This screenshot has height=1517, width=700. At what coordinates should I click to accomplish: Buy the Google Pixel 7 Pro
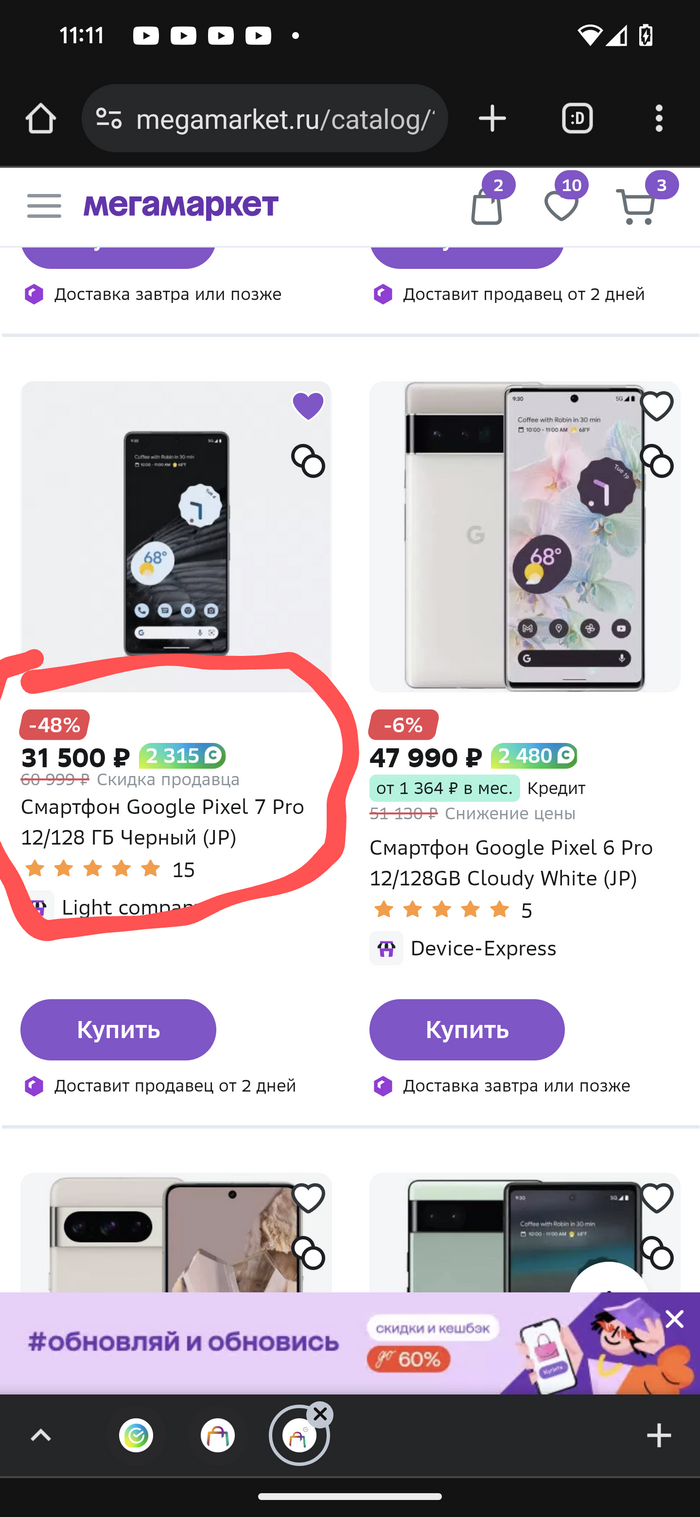tap(118, 1030)
